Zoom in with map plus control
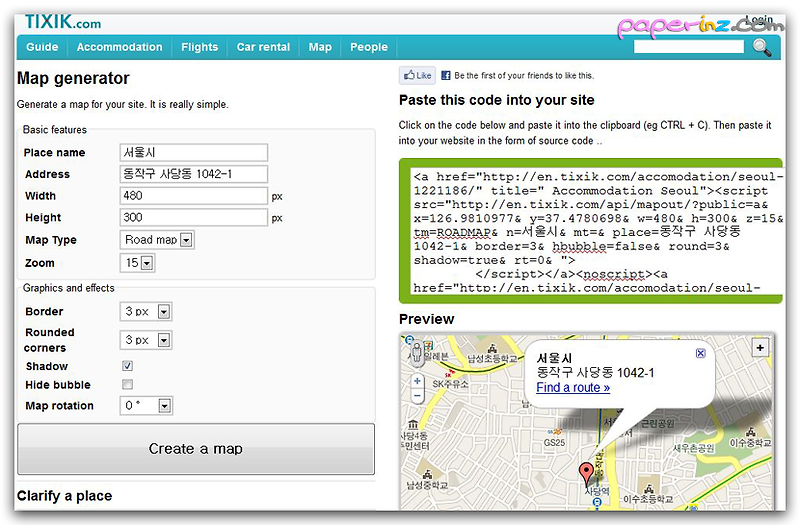Viewport: 800px width, 525px height. [417, 381]
